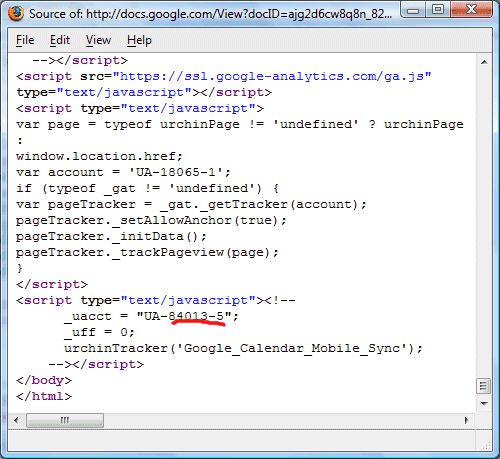This screenshot has height=459, width=500.
Task: Click pageTracker._trackPageview(page) line
Action: (x=147, y=252)
